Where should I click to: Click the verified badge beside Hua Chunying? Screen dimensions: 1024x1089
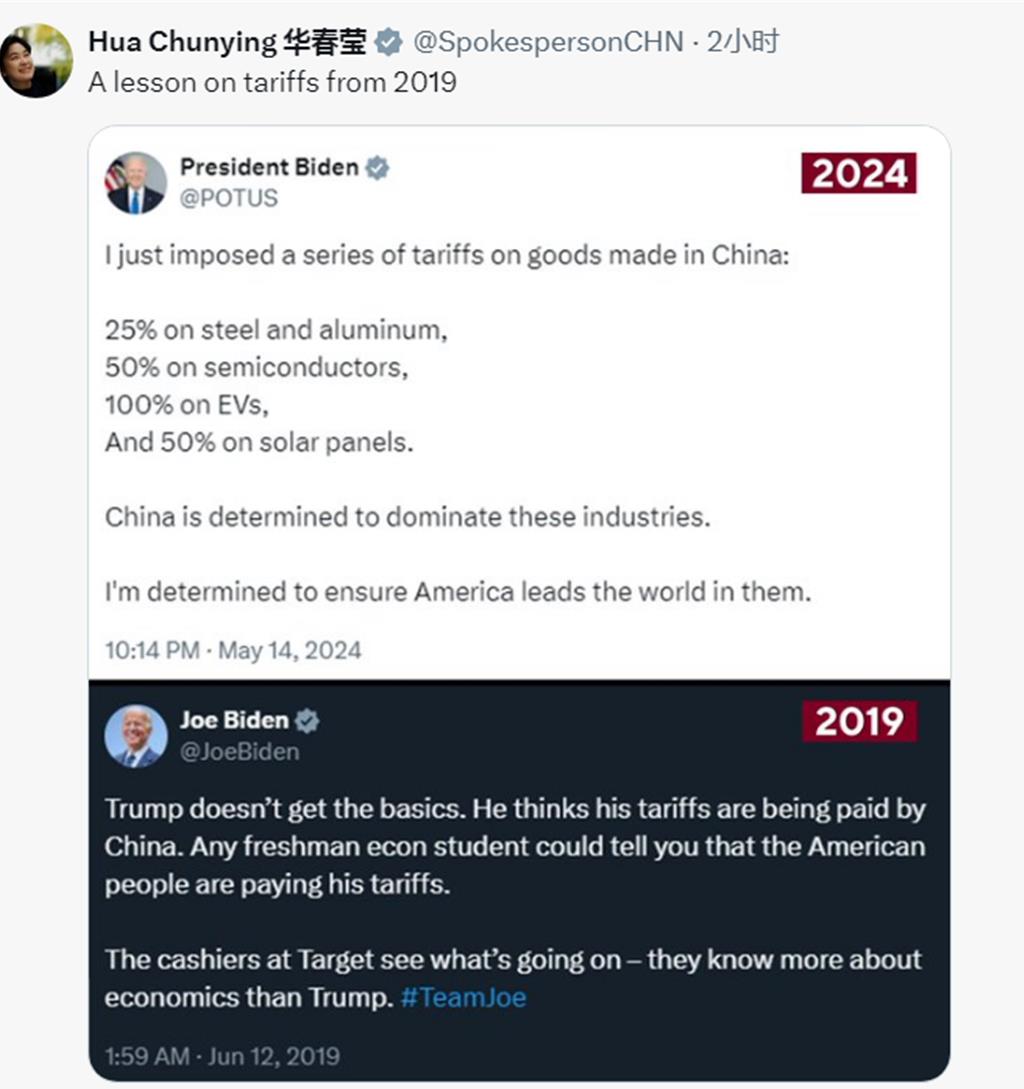coord(388,42)
